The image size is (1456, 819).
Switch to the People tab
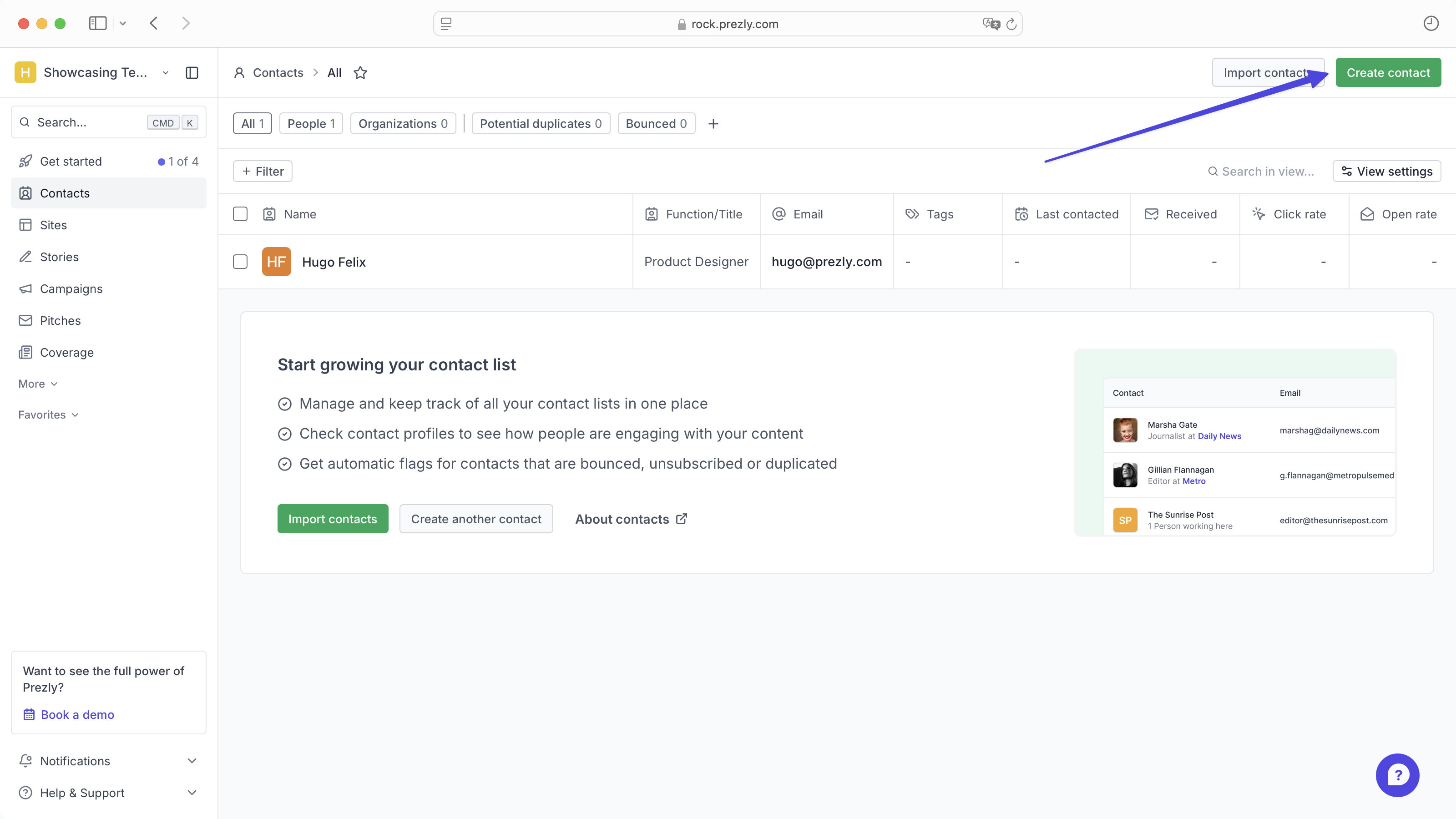(x=311, y=123)
